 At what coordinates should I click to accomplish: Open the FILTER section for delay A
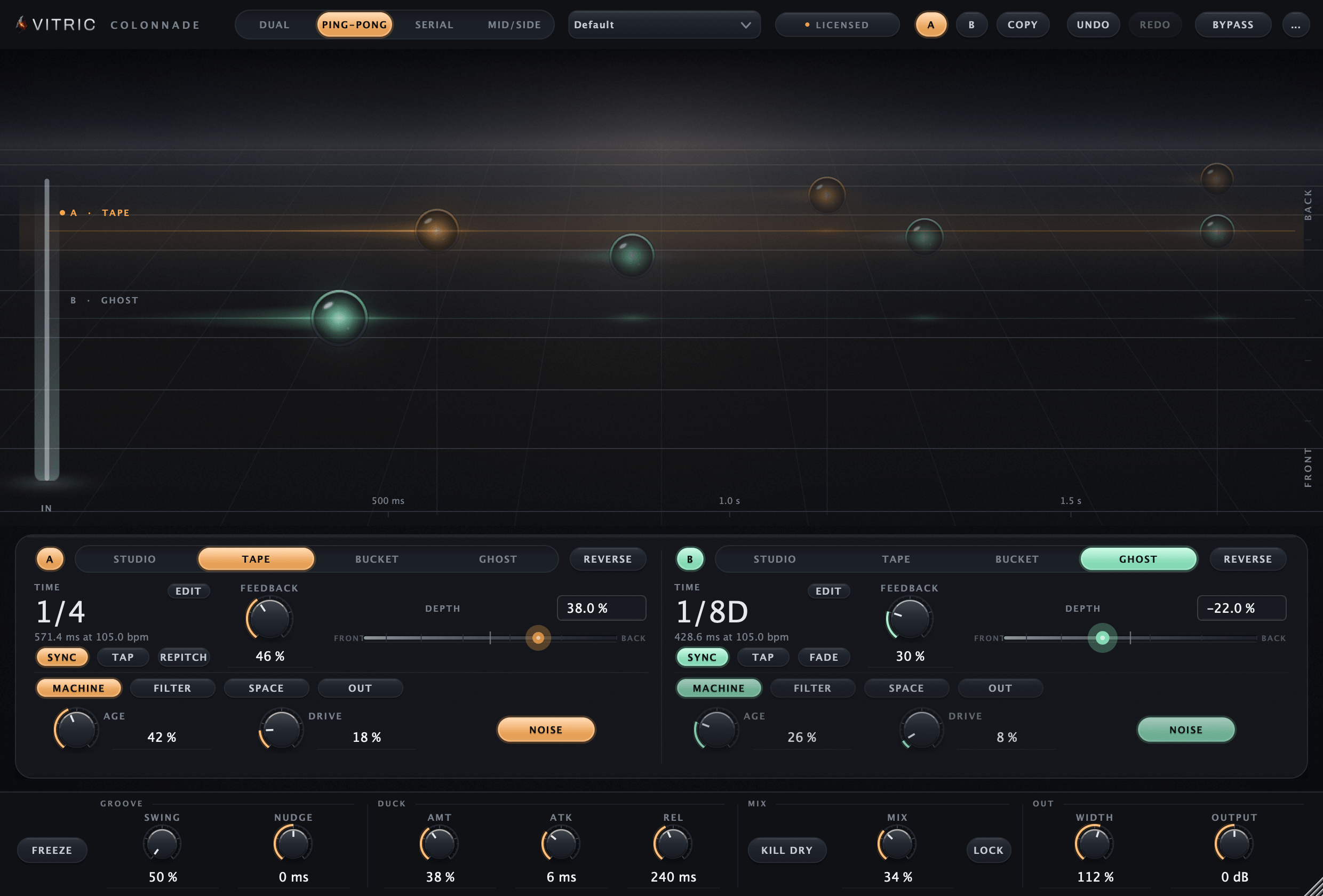[x=172, y=688]
